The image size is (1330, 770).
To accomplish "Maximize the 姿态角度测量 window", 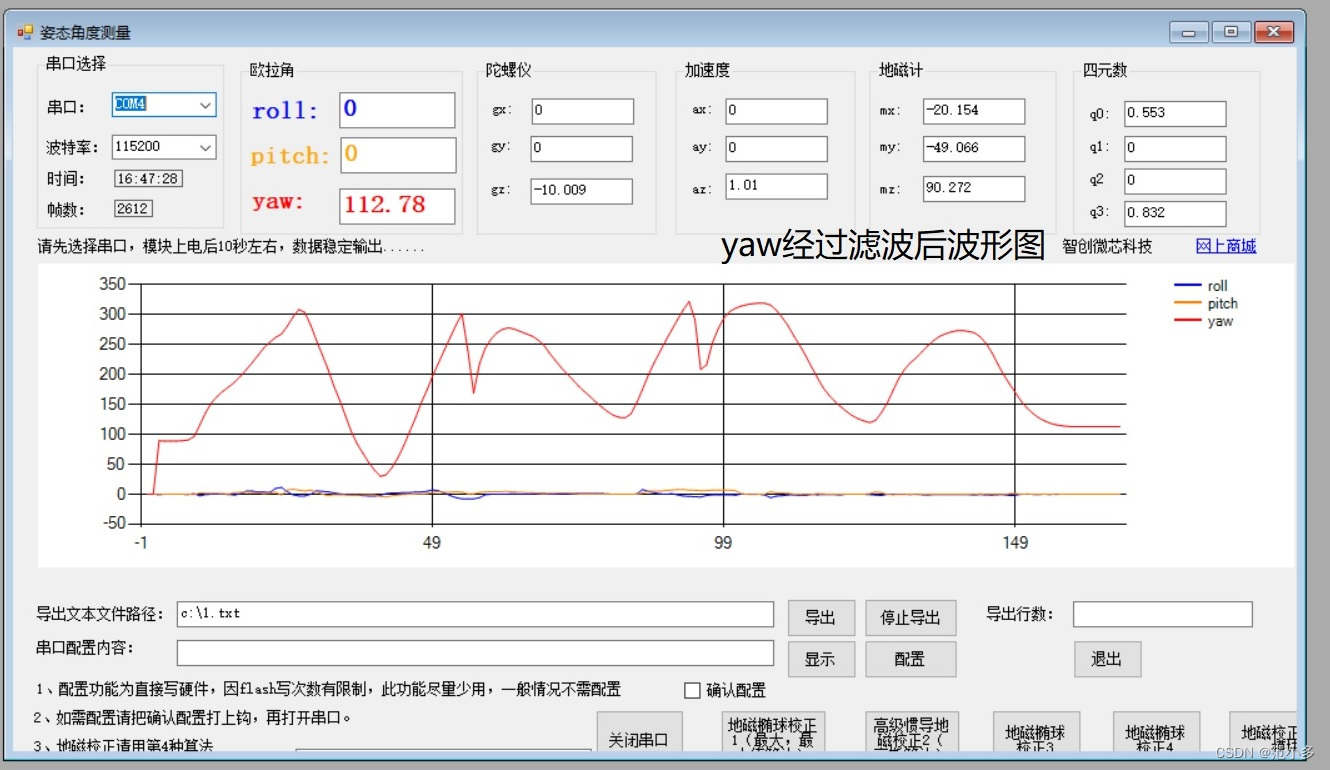I will tap(1231, 32).
